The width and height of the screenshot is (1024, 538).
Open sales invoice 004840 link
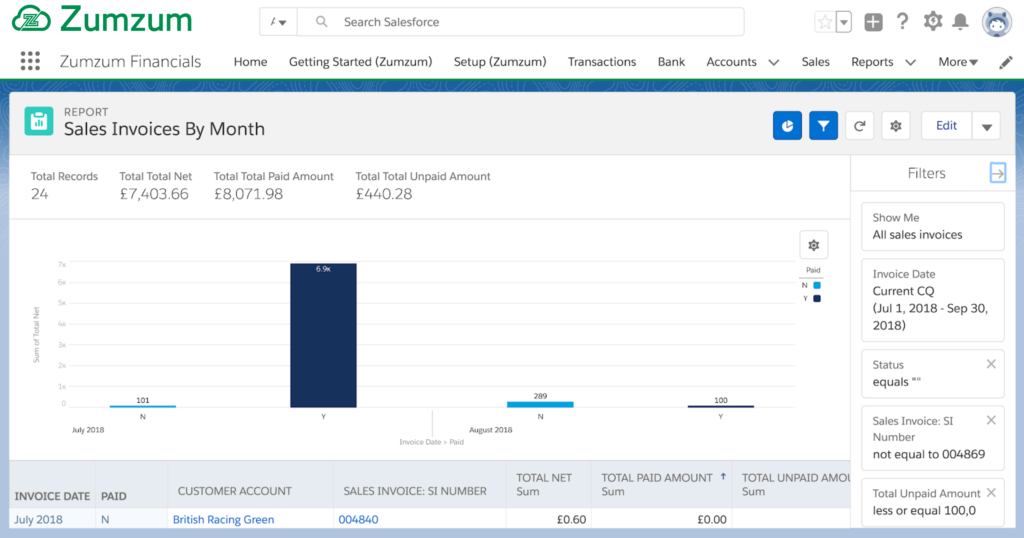pyautogui.click(x=358, y=520)
